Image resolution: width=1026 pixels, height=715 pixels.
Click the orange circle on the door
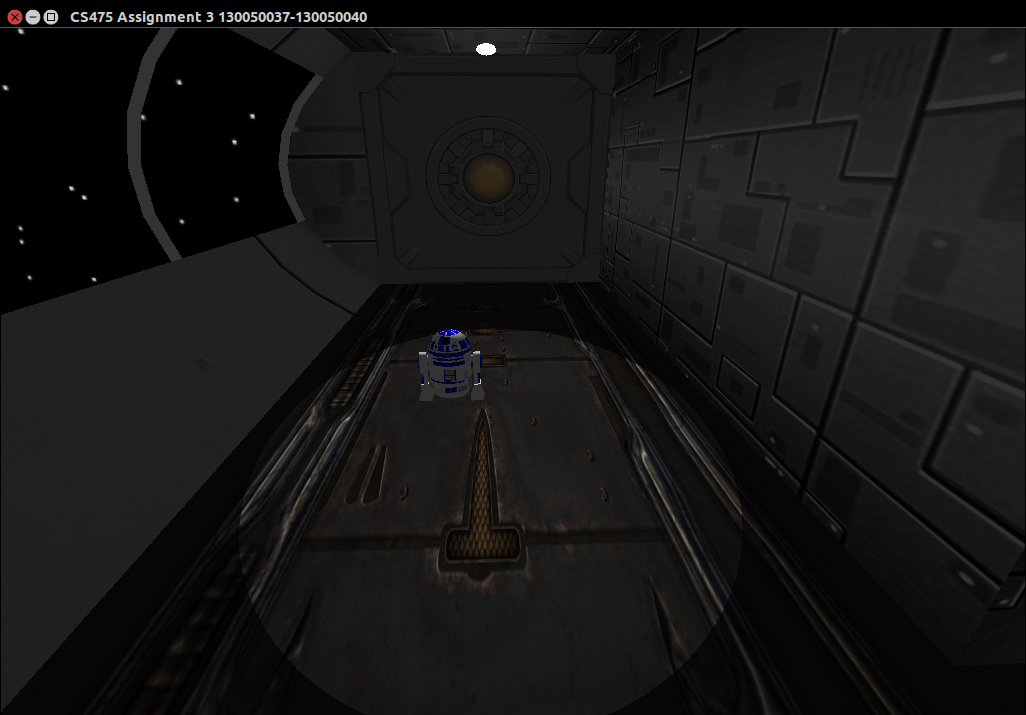(487, 178)
